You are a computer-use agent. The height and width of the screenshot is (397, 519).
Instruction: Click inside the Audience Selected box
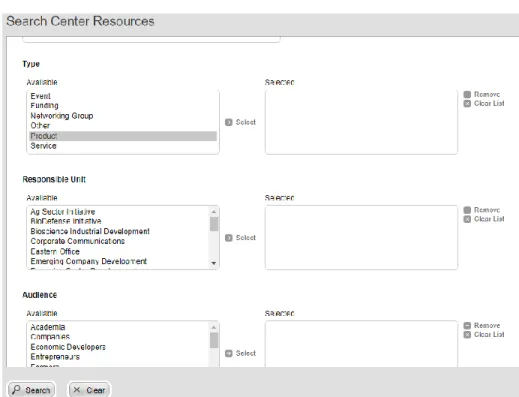[x=361, y=344]
